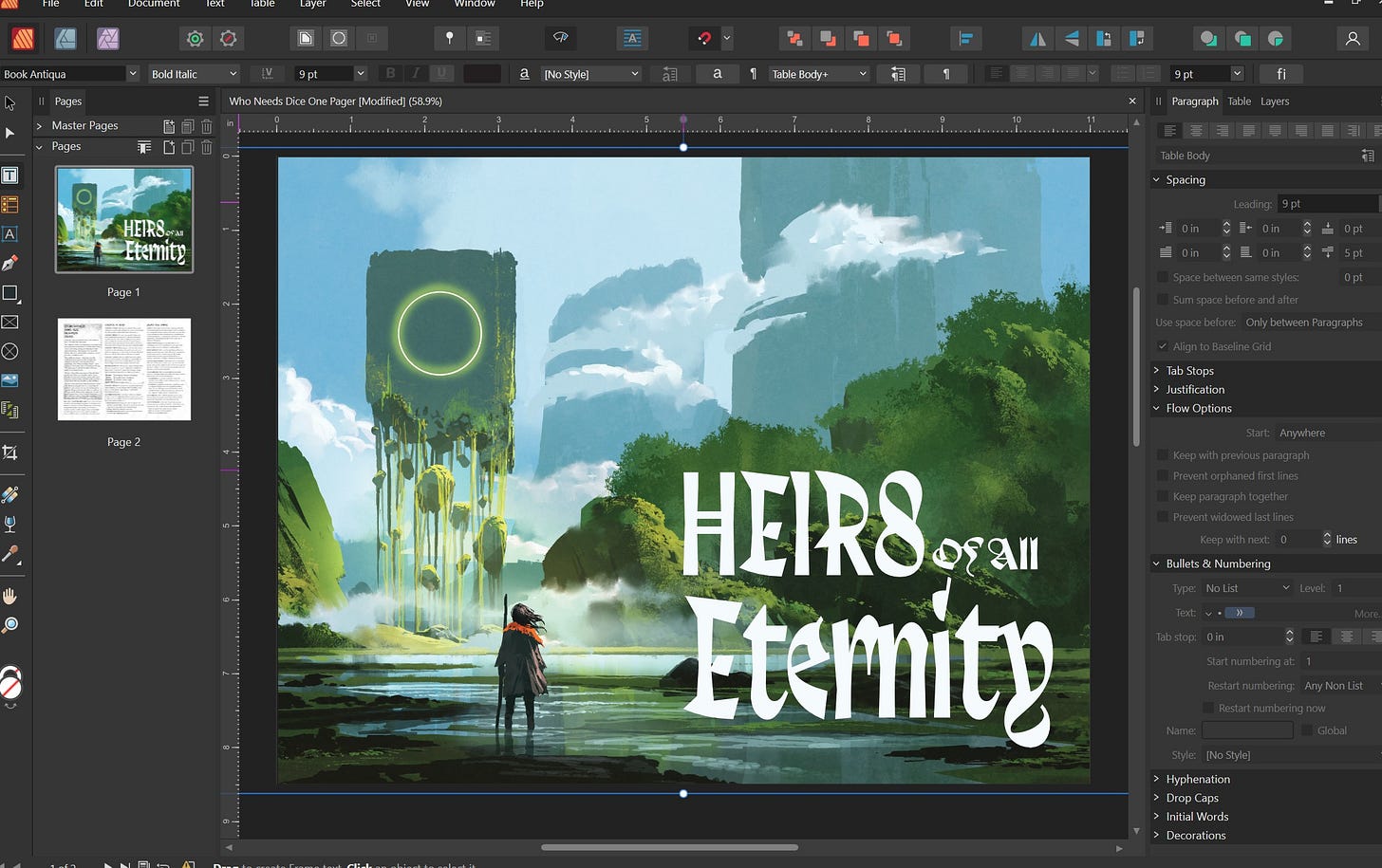Select the Pen tool in toolbar
The width and height of the screenshot is (1382, 868).
[10, 263]
